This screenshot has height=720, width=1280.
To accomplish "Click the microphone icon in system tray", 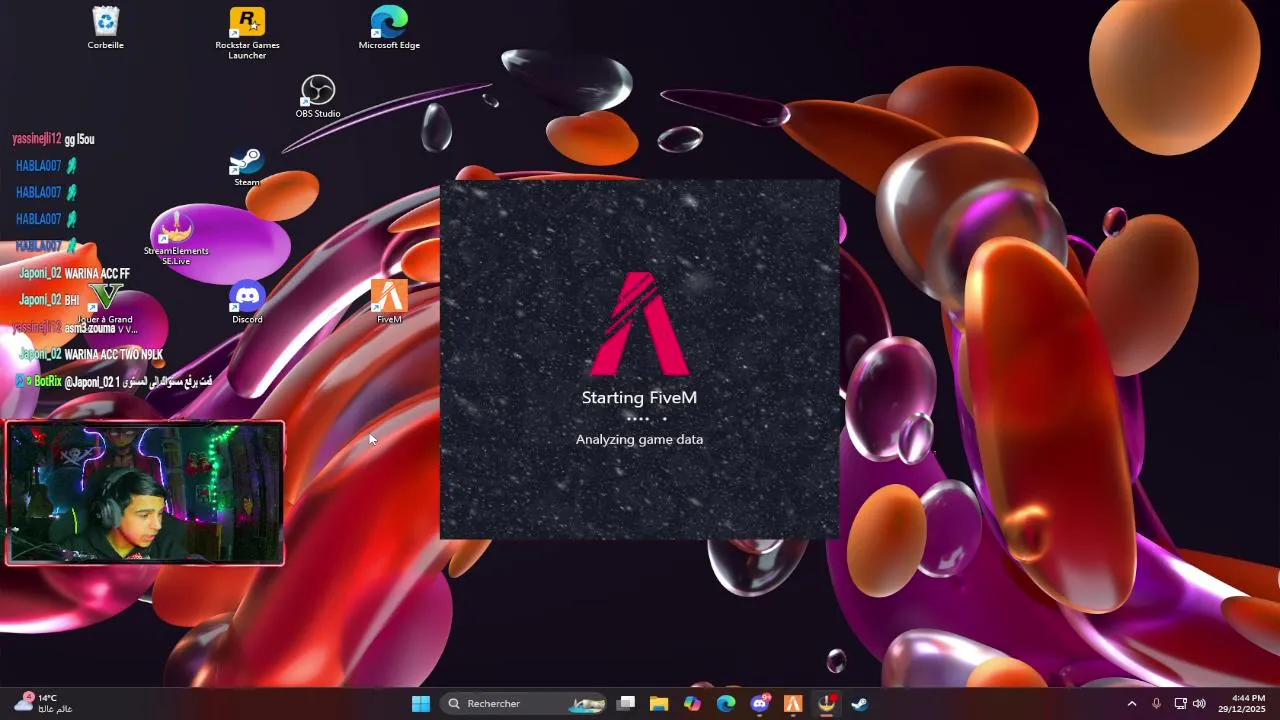I will (x=1157, y=704).
